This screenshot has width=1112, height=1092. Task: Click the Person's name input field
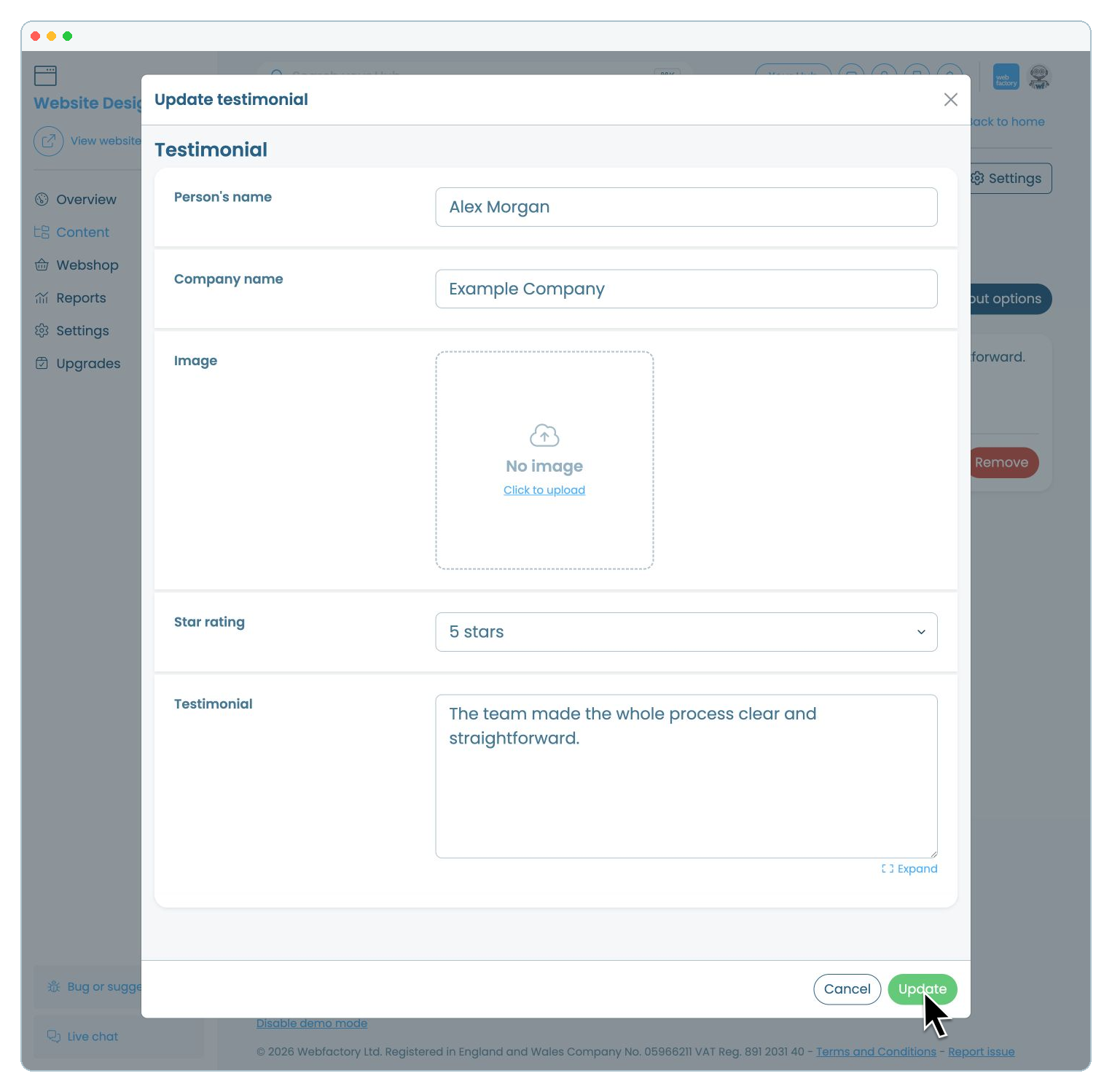tap(686, 207)
